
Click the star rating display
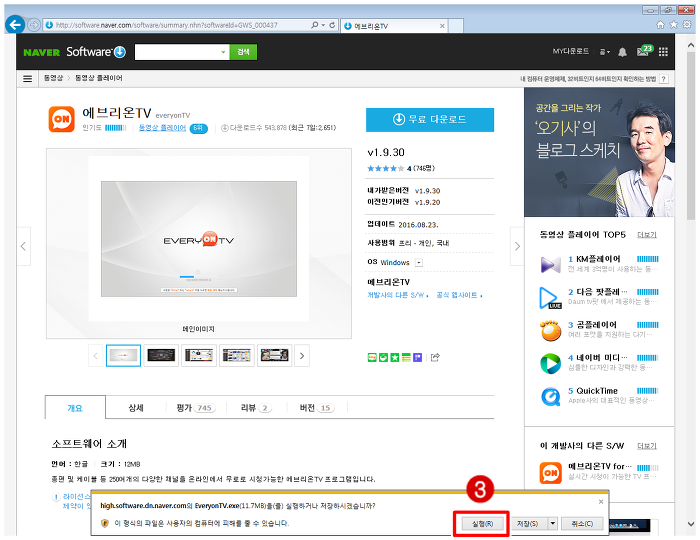[385, 168]
